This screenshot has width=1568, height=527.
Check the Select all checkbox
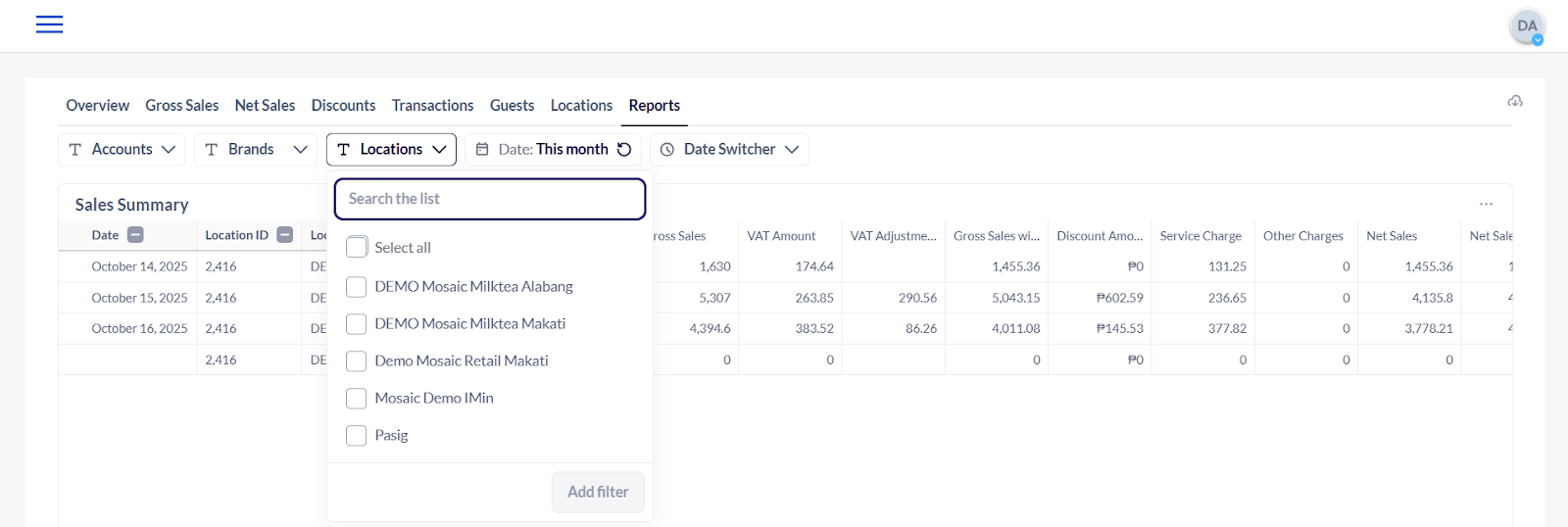pos(357,248)
